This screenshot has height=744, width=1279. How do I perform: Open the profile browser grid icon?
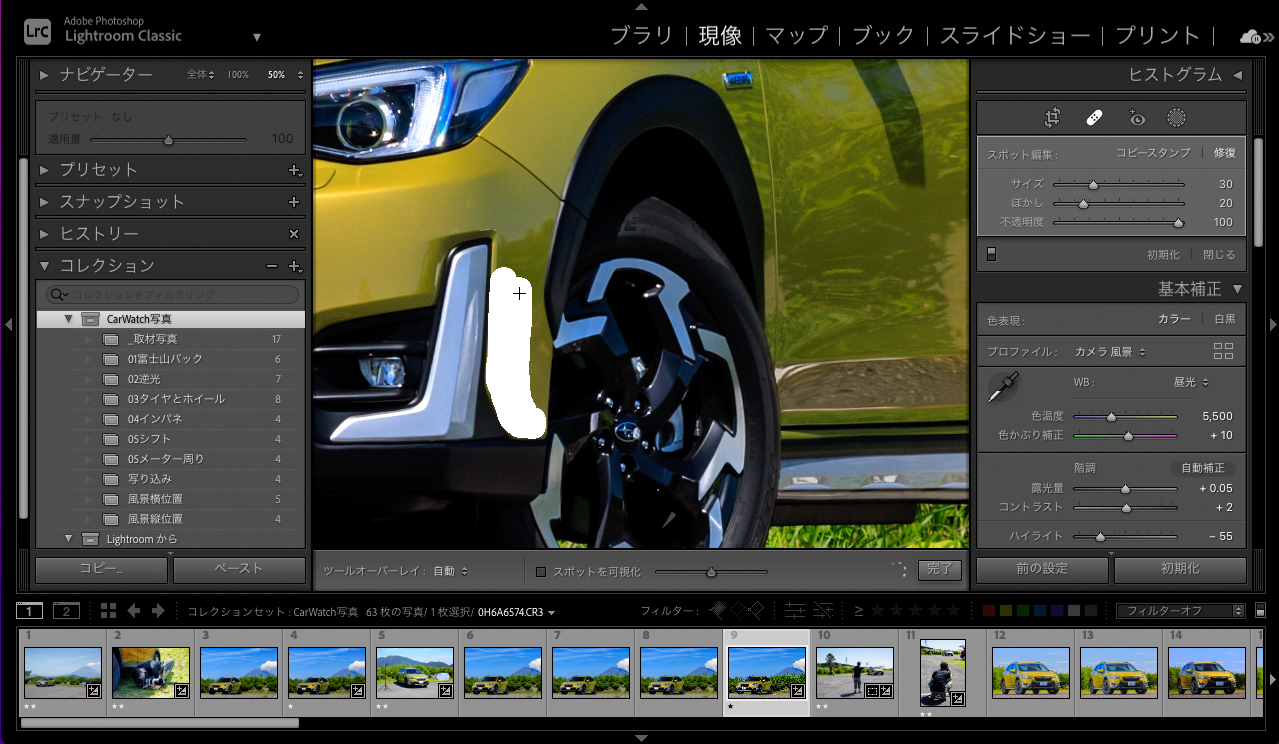coord(1223,351)
